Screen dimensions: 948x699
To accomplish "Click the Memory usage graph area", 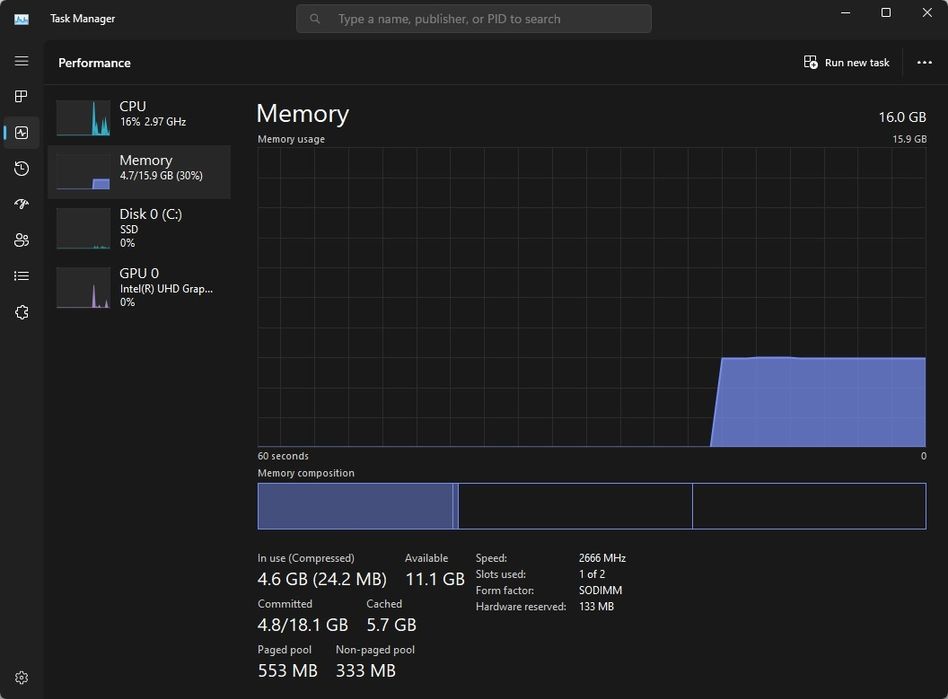I will click(x=591, y=297).
